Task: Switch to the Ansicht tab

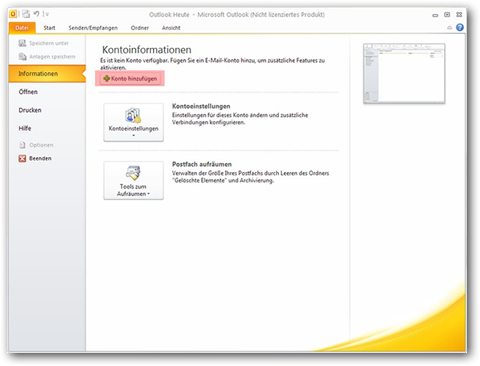Action: click(x=171, y=28)
